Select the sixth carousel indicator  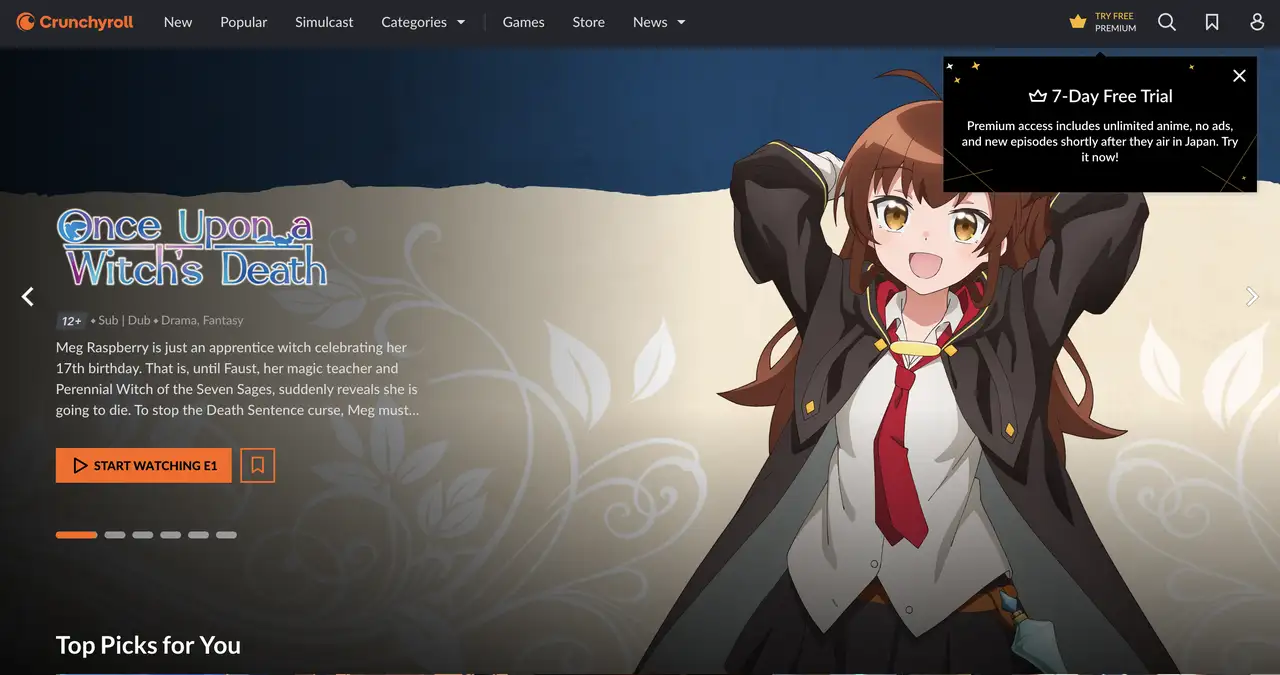[227, 535]
